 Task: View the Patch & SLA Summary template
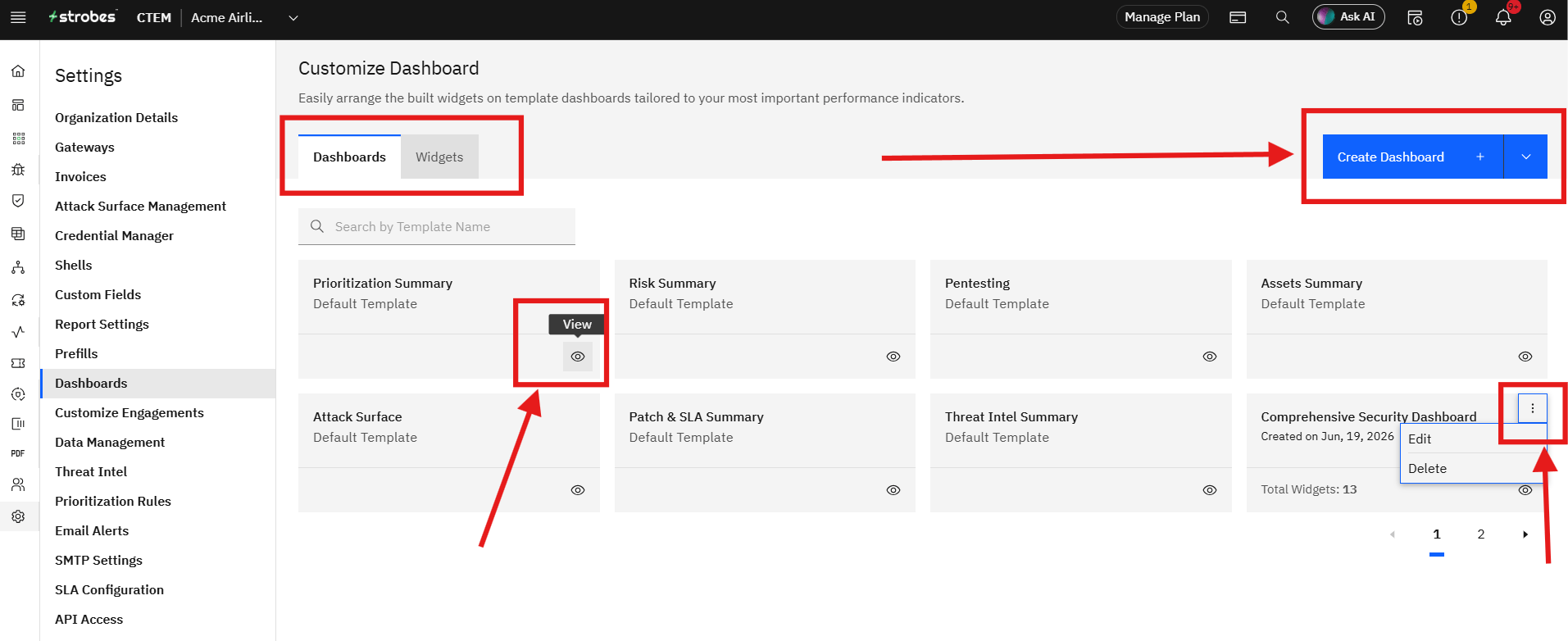point(893,490)
